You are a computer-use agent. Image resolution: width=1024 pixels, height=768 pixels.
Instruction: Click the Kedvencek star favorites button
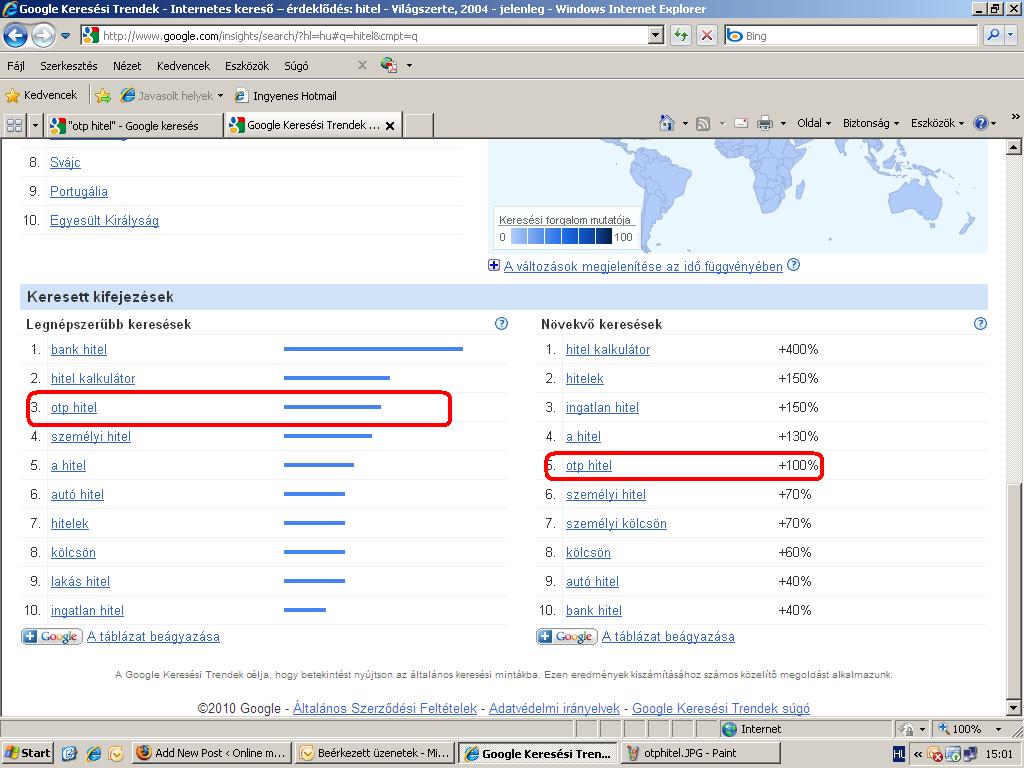pyautogui.click(x=41, y=96)
